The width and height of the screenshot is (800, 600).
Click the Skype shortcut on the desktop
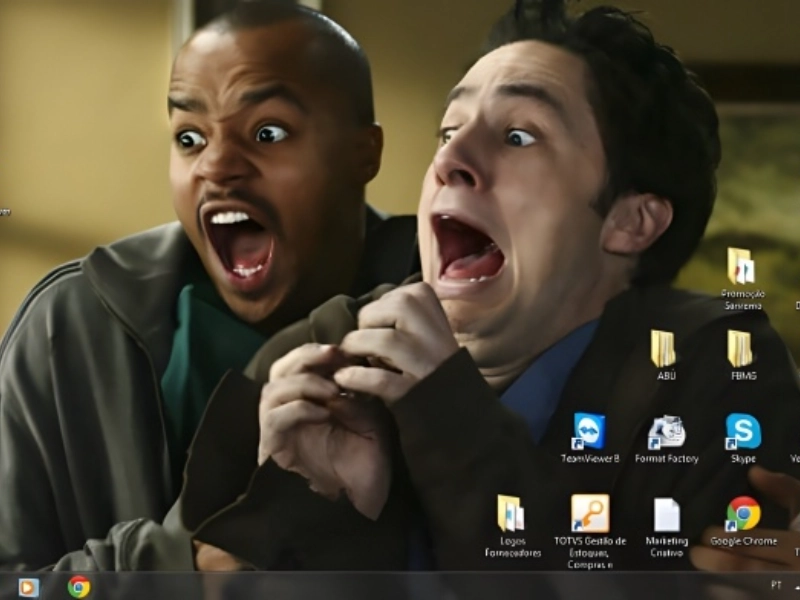coord(743,431)
